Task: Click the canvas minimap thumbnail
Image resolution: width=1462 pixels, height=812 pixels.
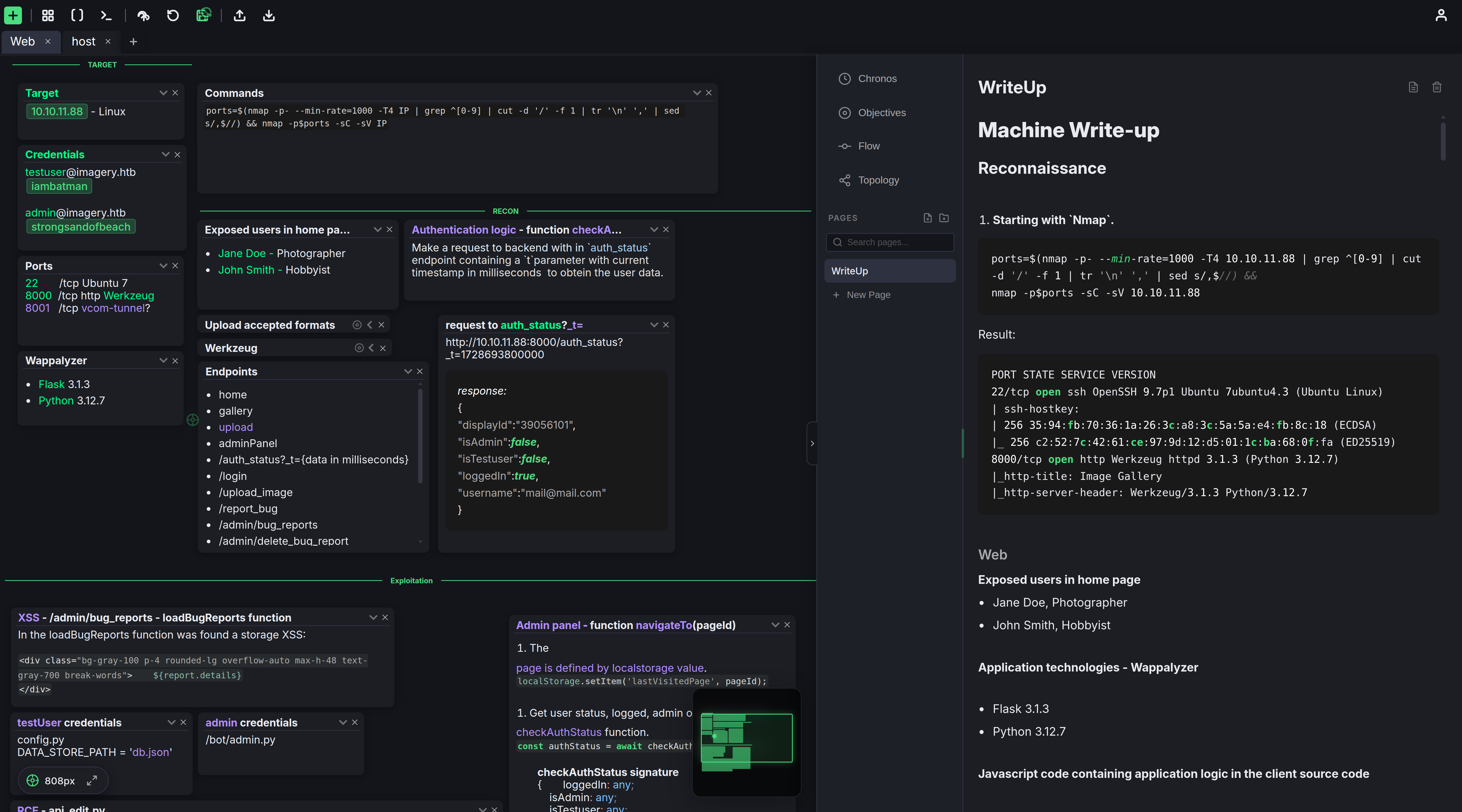Action: coord(746,742)
